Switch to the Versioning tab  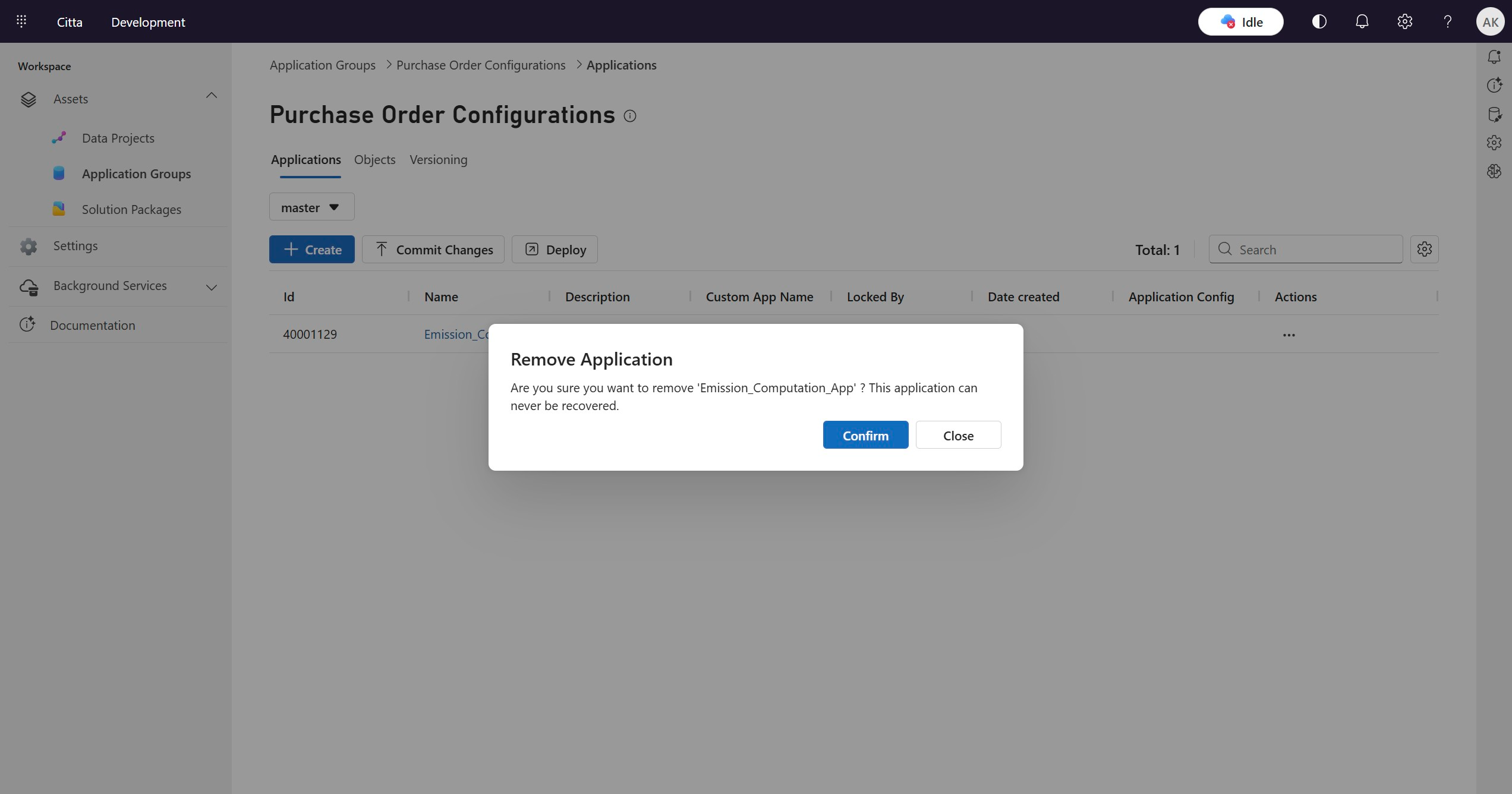[438, 159]
